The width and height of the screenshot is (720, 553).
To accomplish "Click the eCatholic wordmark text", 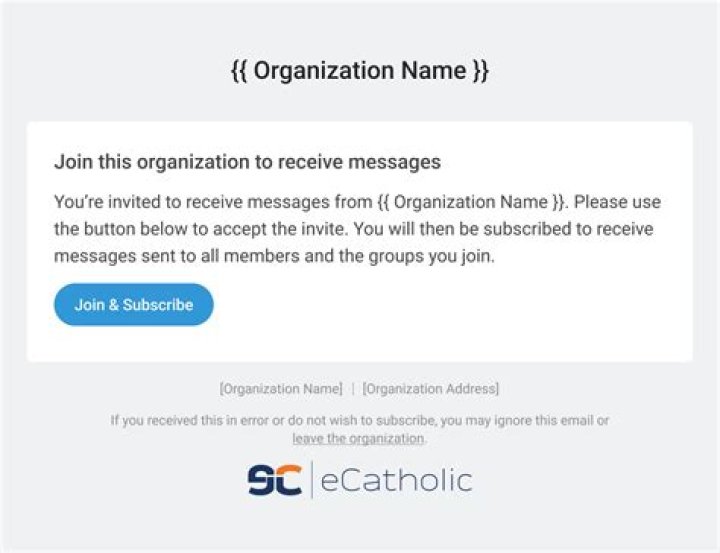I will (x=396, y=480).
